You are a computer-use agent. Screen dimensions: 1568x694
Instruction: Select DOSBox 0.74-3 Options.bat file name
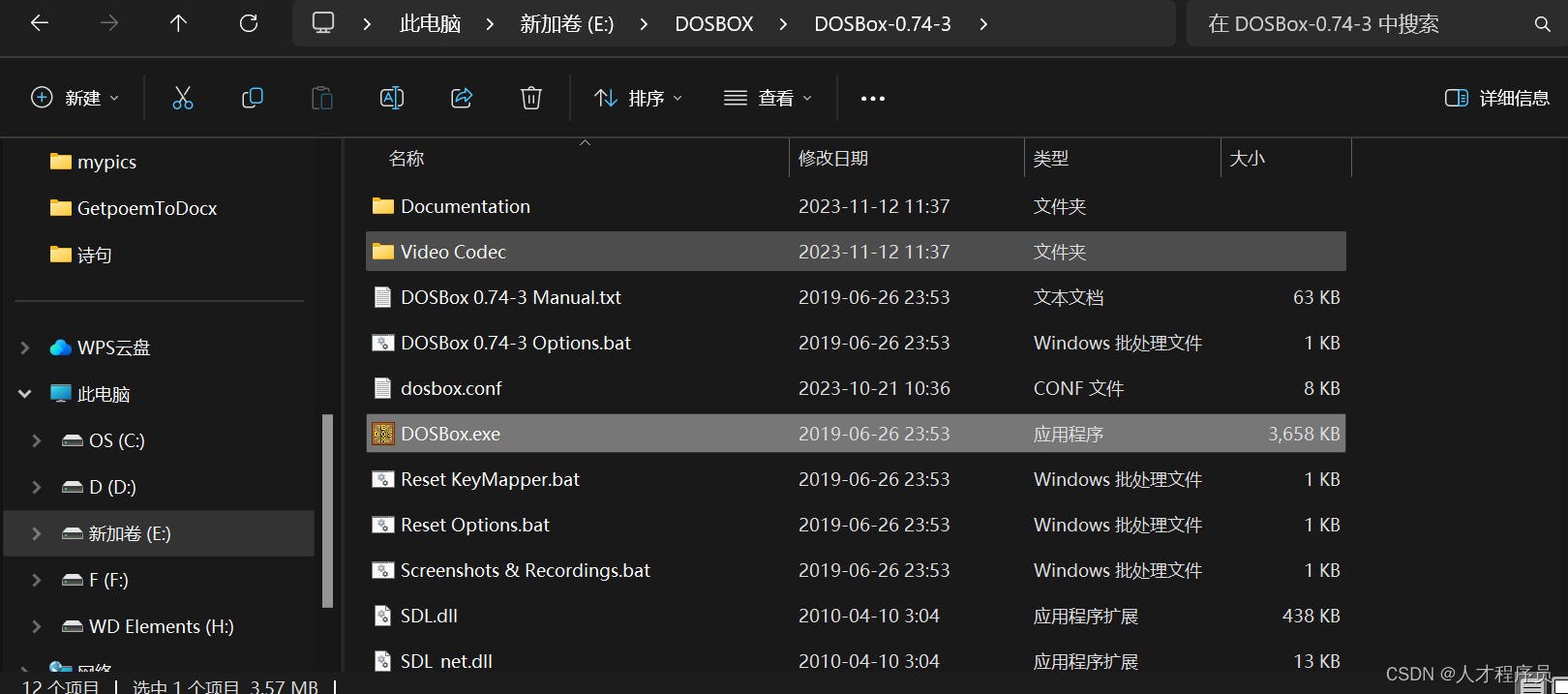click(516, 343)
